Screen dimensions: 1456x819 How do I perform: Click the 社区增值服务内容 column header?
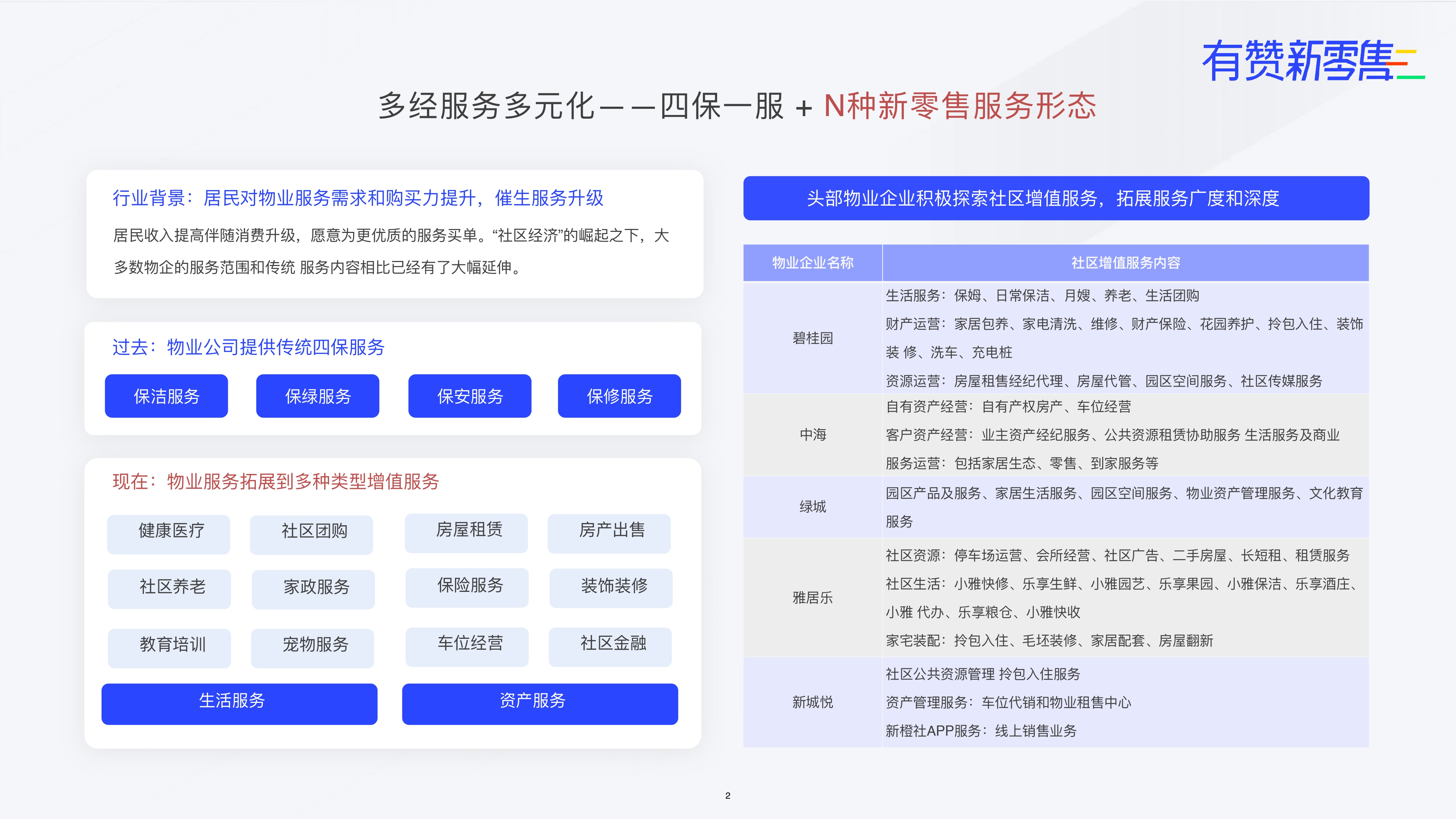coord(1125,263)
